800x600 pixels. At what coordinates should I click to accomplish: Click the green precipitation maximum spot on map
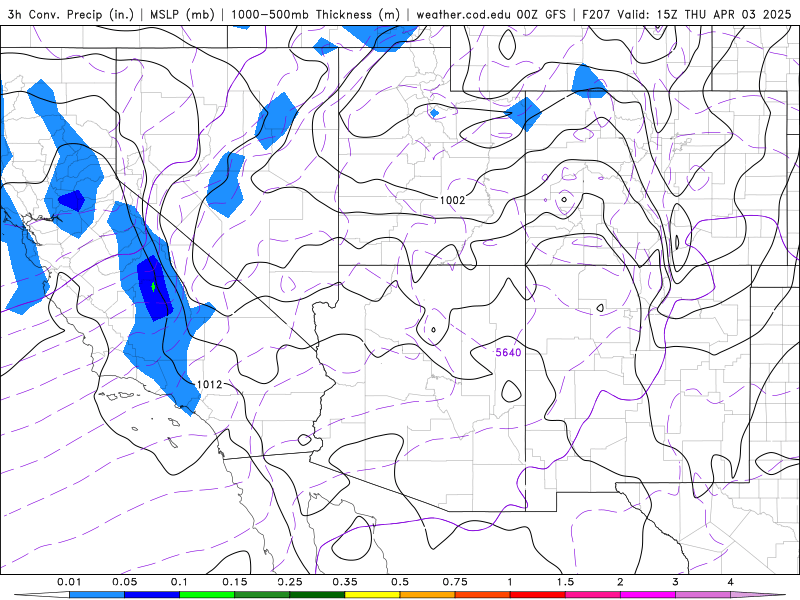[153, 287]
